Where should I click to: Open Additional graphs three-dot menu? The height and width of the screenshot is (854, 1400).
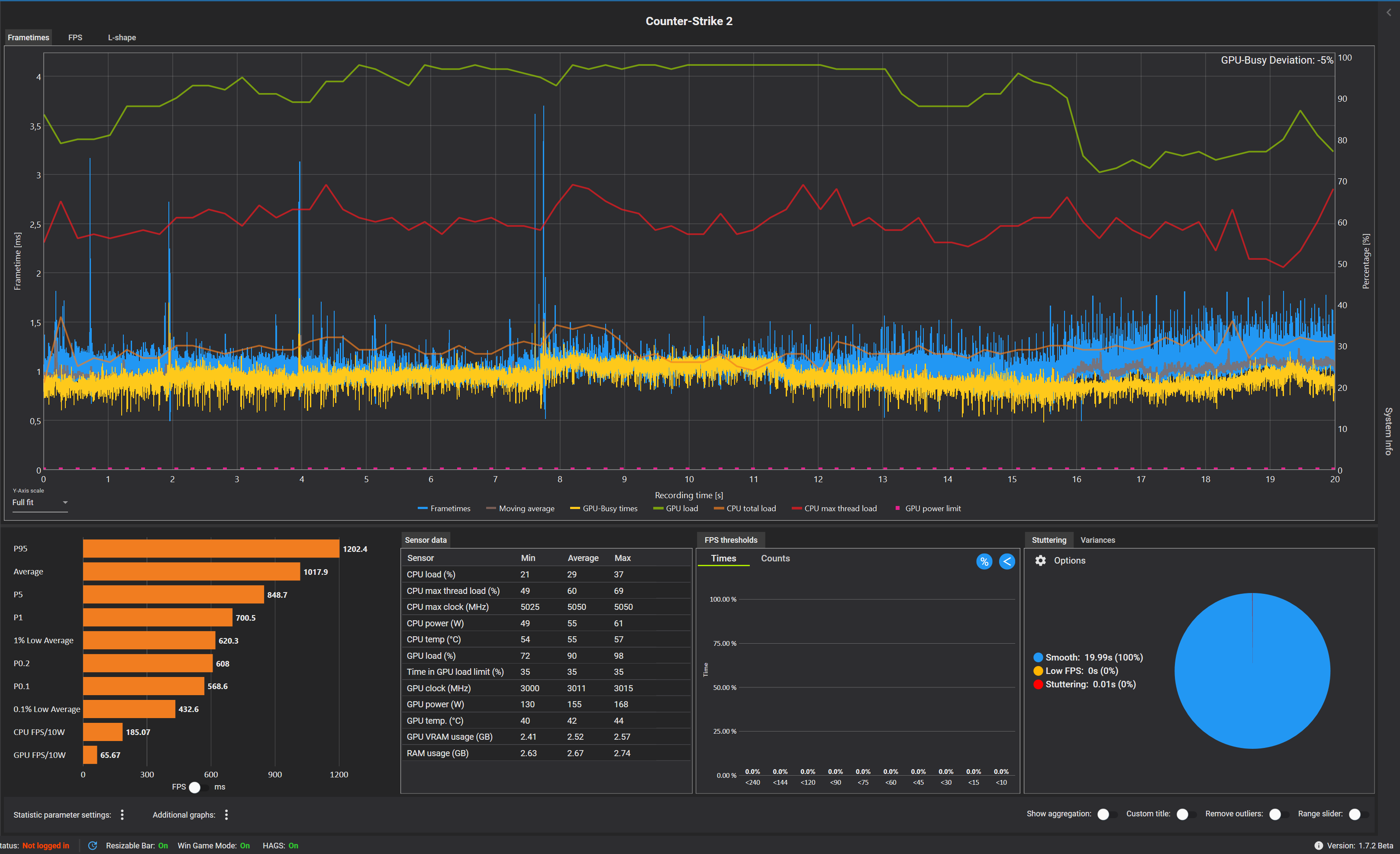(226, 815)
